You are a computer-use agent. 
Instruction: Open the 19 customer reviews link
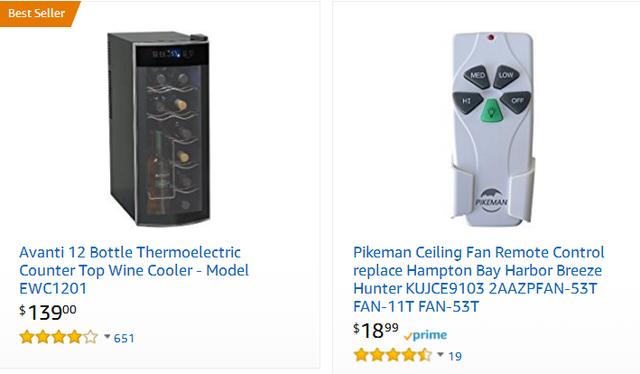coord(455,356)
